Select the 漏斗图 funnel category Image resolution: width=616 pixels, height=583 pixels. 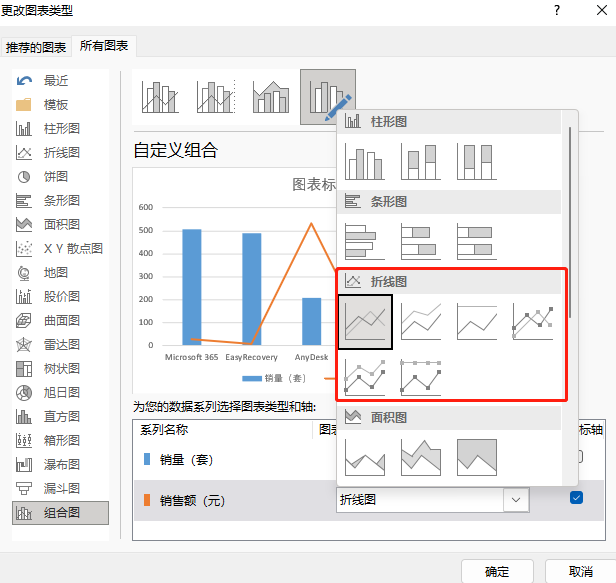(x=60, y=489)
